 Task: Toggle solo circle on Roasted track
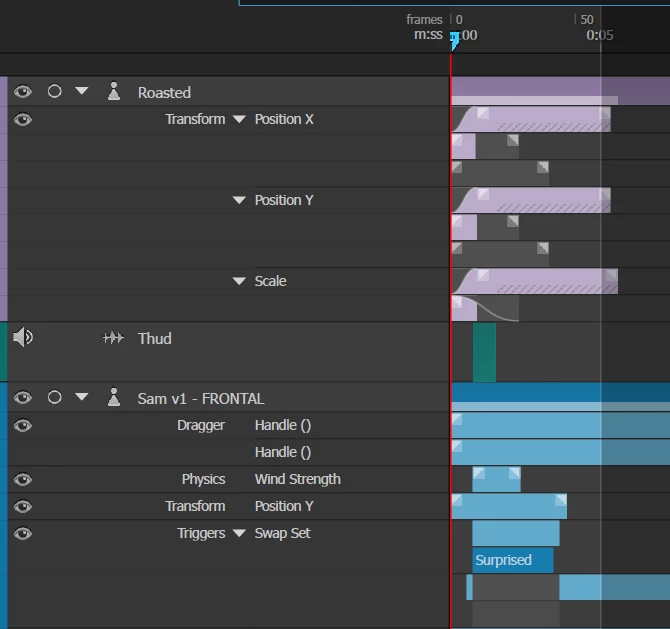coord(55,91)
